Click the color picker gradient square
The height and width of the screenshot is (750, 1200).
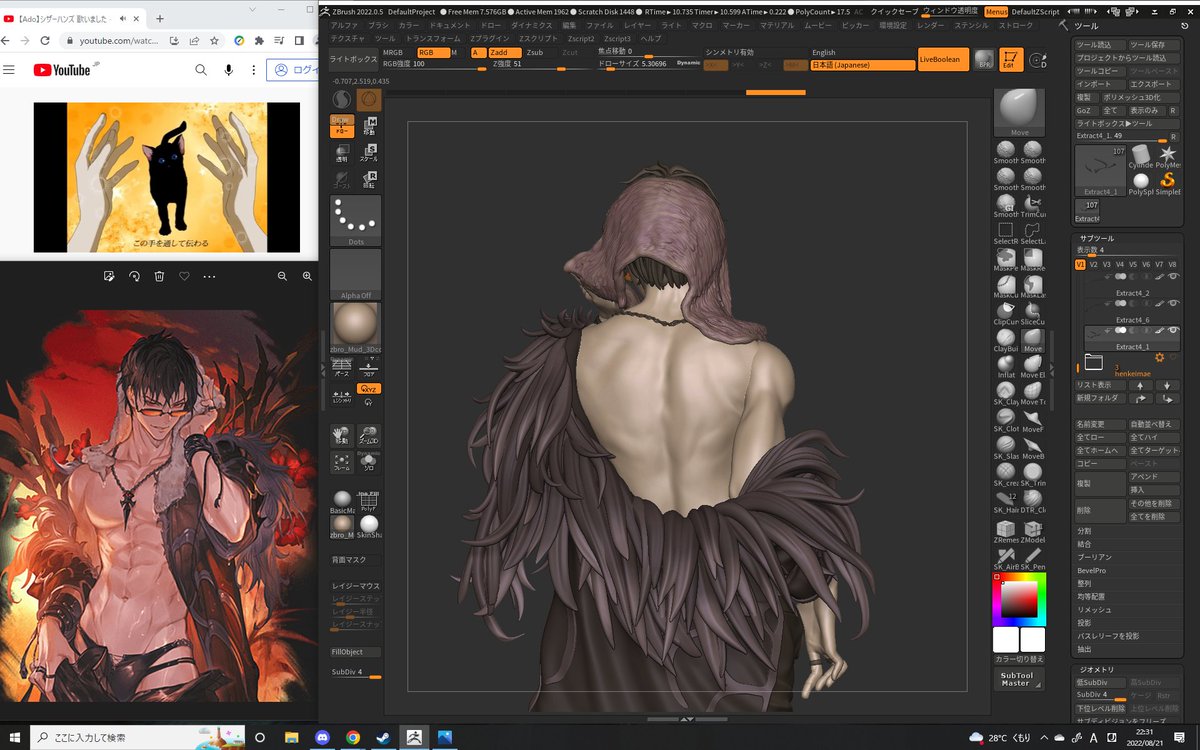tap(1020, 598)
